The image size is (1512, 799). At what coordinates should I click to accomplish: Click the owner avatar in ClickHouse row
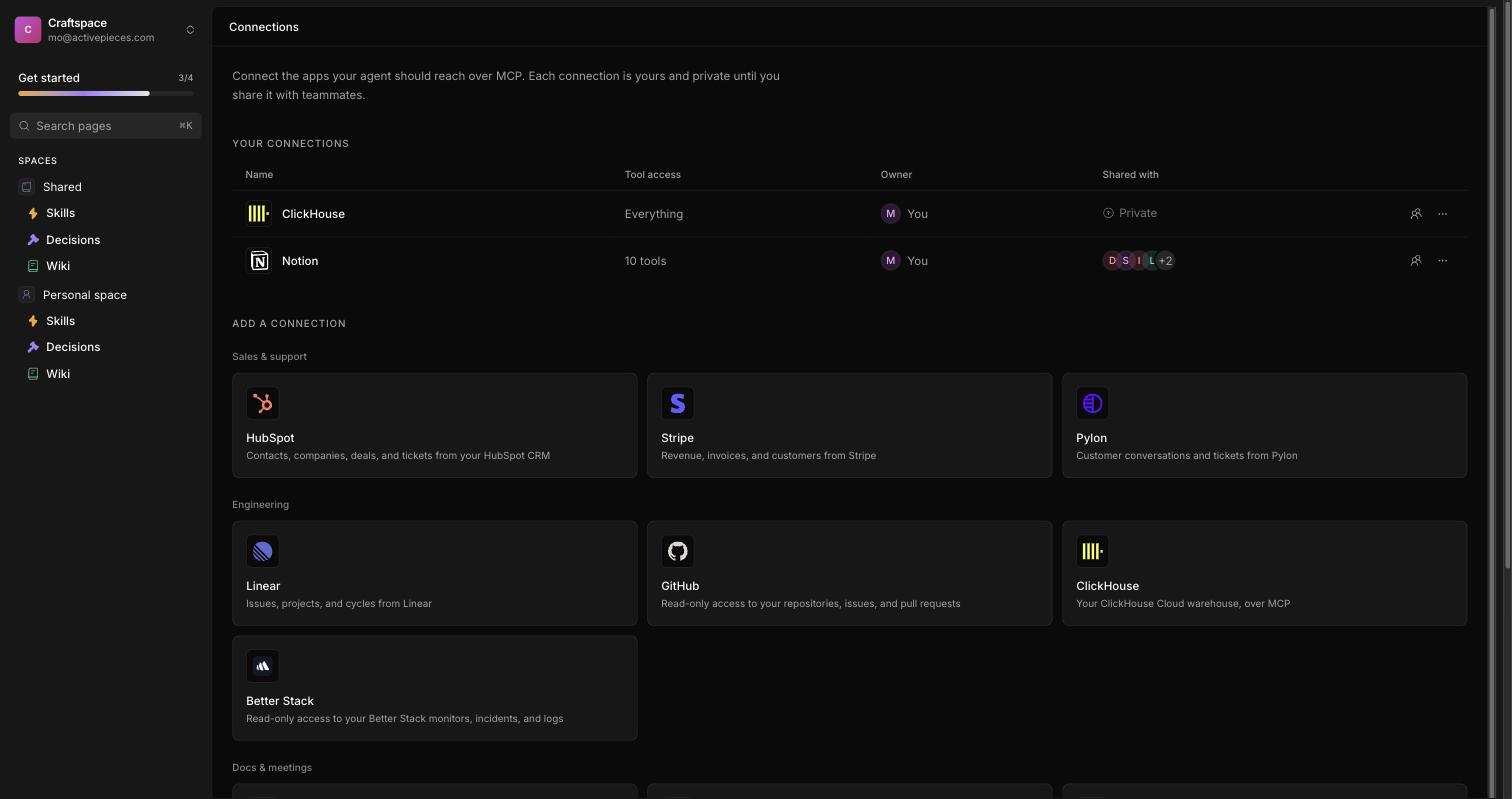(890, 214)
